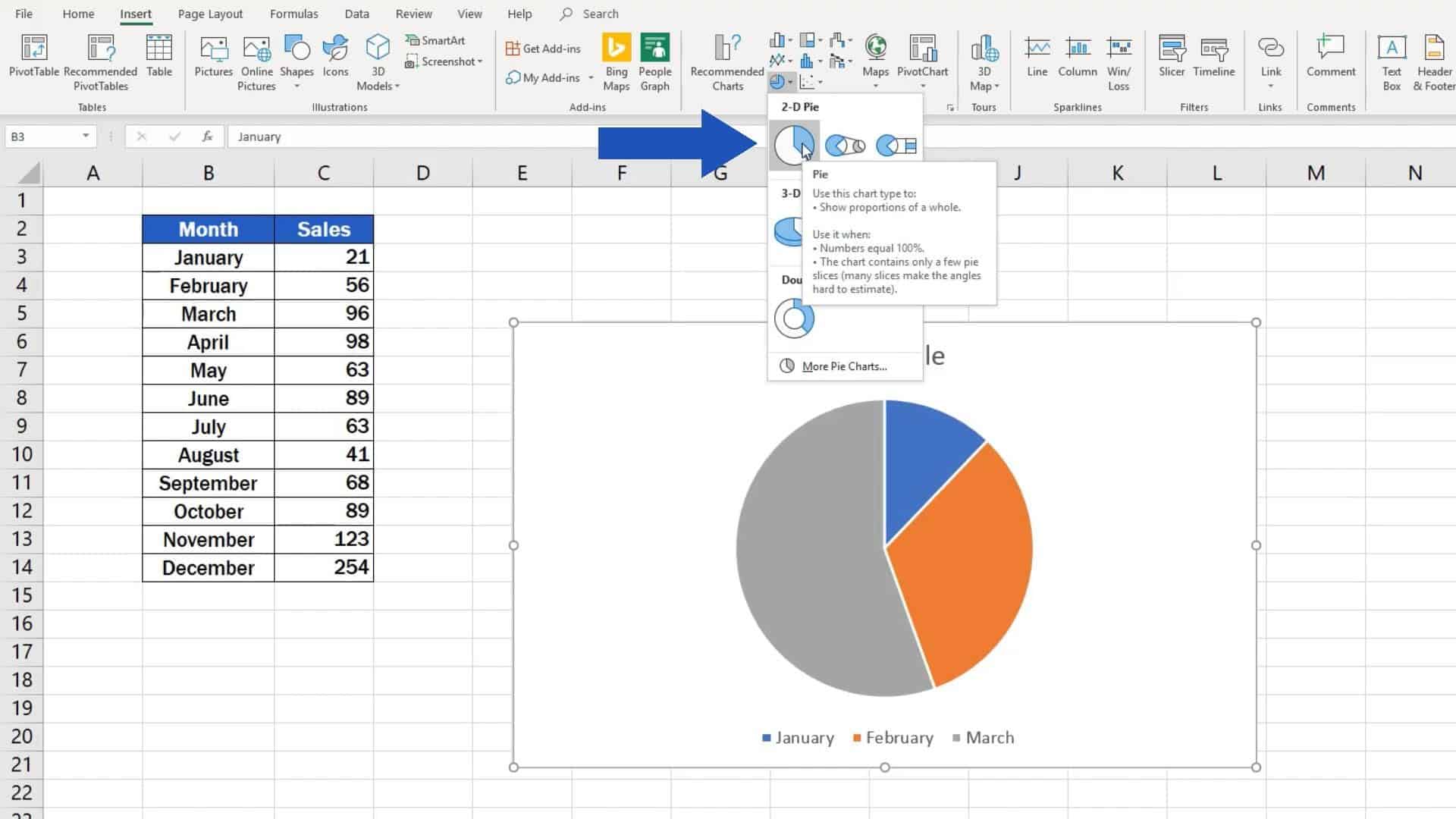Choose the Bar of Pie chart
The width and height of the screenshot is (1456, 819).
coord(896,145)
